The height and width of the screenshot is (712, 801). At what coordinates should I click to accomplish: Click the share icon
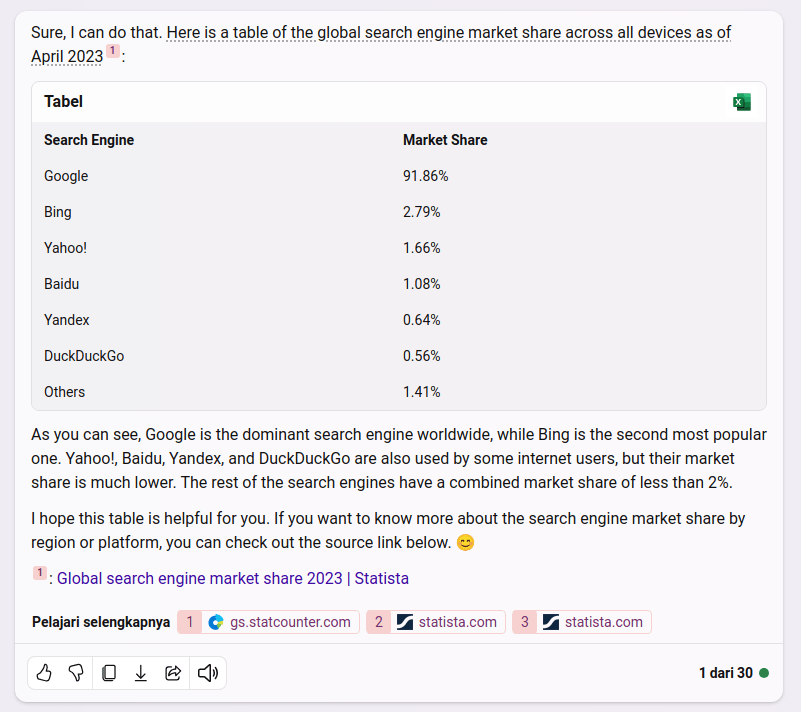click(x=173, y=673)
